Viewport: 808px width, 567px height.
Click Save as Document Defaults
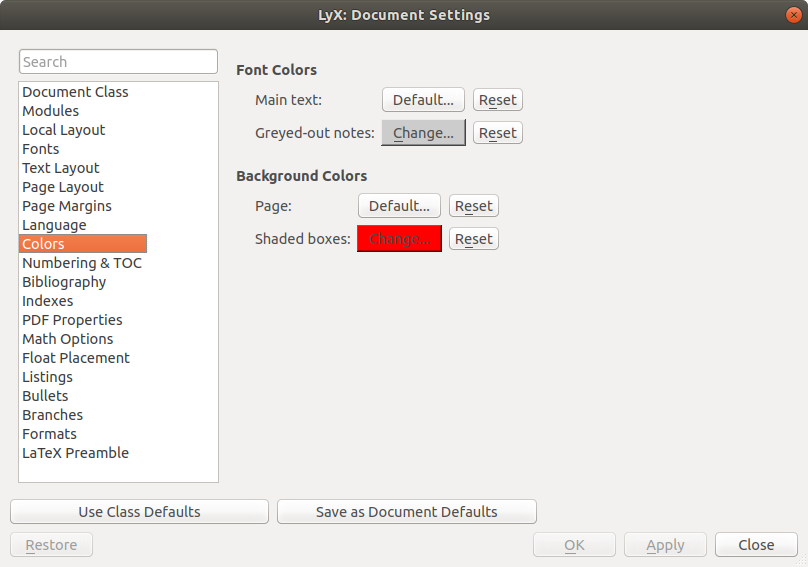(x=406, y=512)
